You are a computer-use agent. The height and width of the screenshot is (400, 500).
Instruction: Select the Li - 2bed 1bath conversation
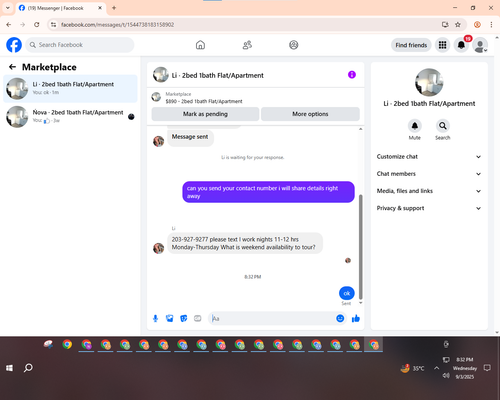click(70, 89)
